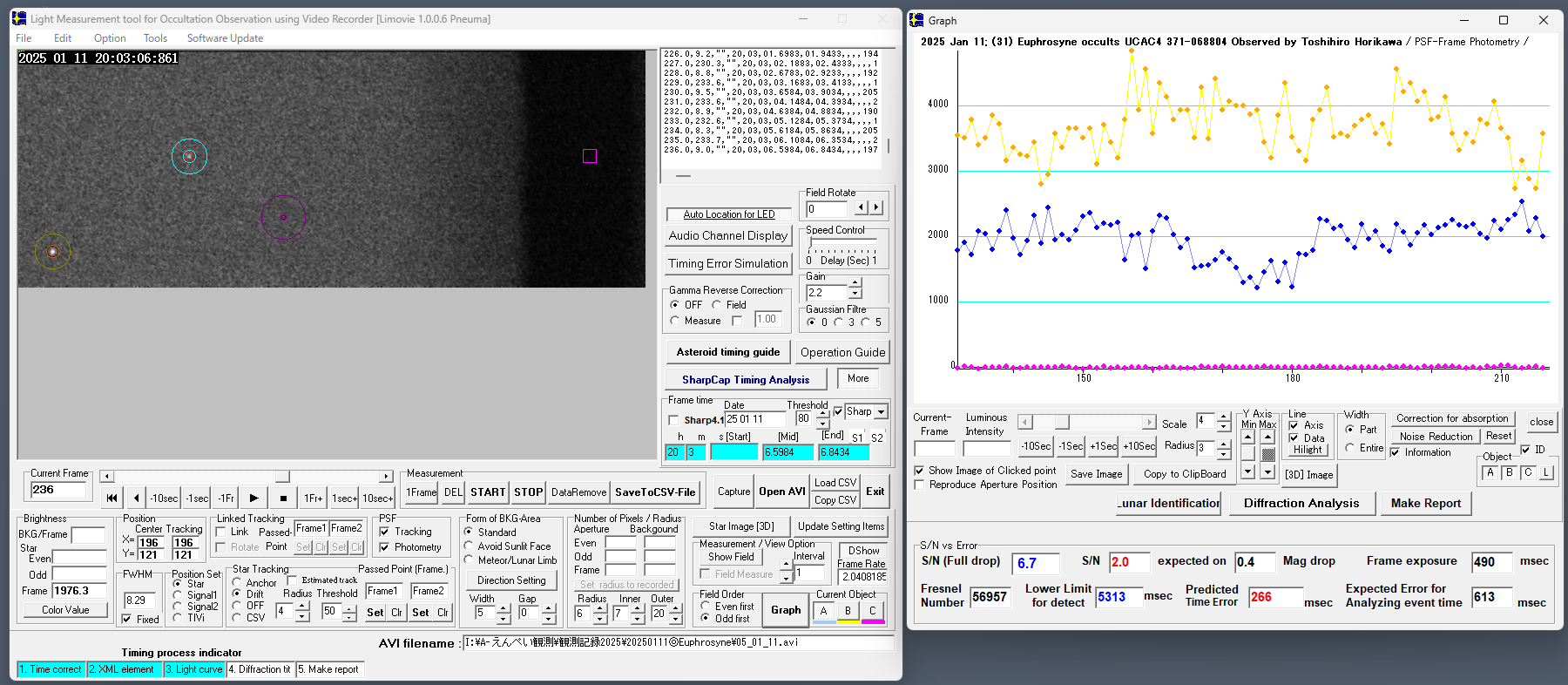This screenshot has width=1568, height=685.
Task: Jump to first frame with rewind icon
Action: click(x=112, y=498)
